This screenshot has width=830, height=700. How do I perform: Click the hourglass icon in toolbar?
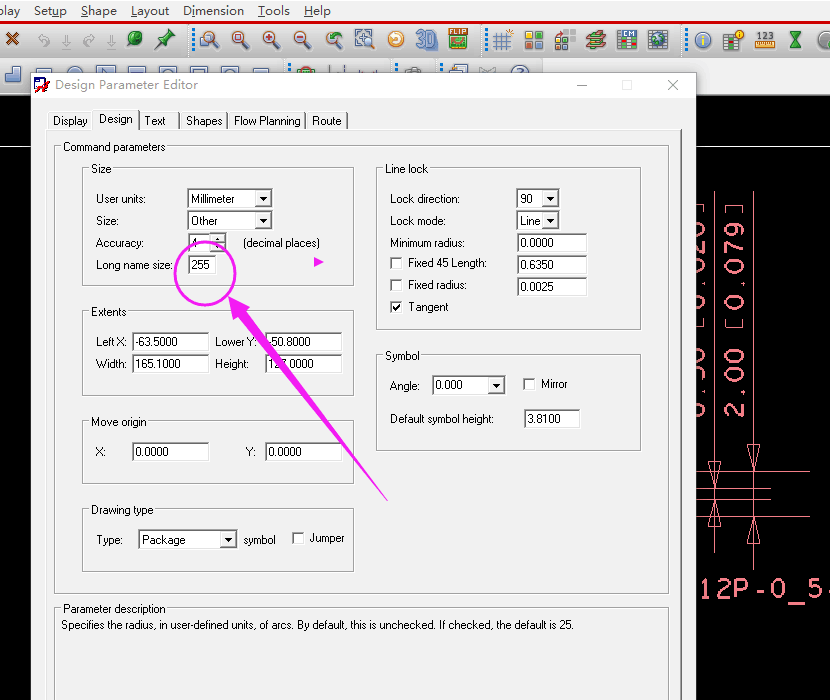point(795,40)
